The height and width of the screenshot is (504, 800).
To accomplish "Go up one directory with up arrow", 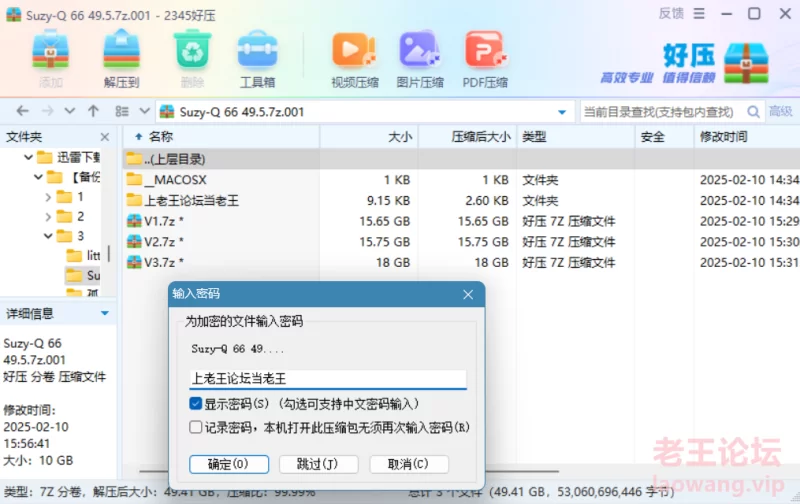I will (x=93, y=111).
